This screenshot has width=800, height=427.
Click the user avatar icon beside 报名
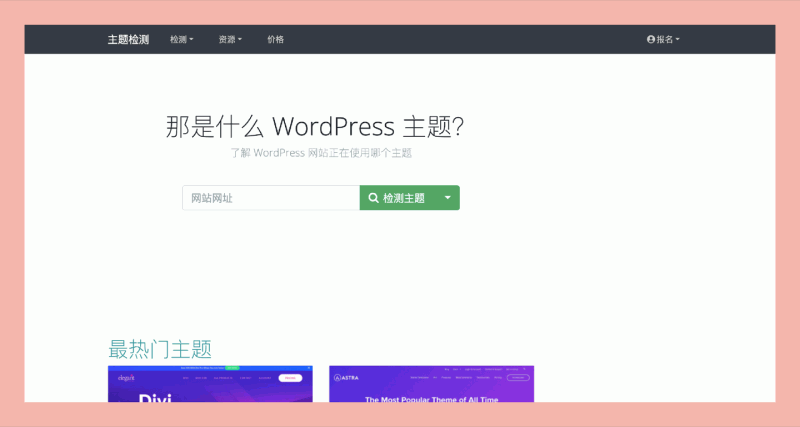(x=651, y=39)
